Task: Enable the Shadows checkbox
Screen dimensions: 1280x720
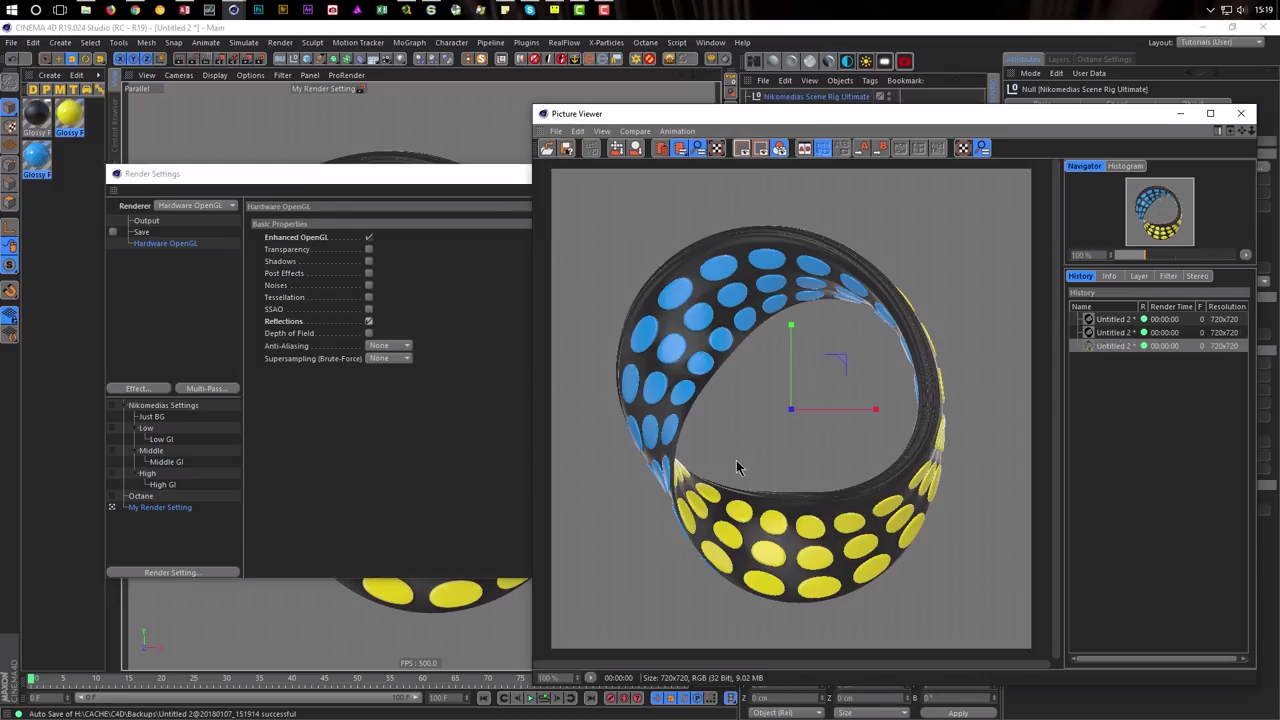Action: click(x=369, y=261)
